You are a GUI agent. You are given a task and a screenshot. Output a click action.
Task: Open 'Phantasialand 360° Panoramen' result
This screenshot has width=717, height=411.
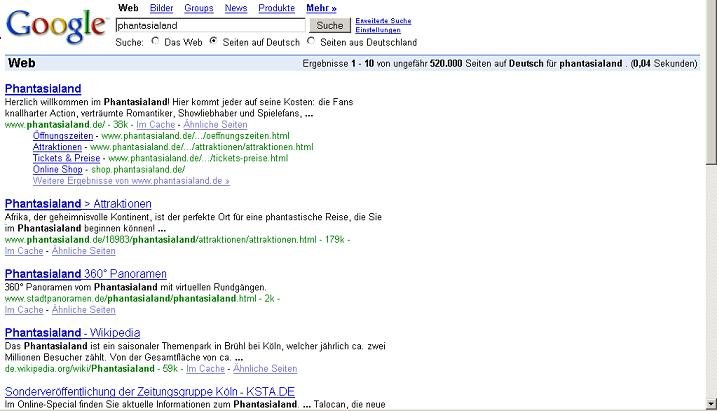86,274
